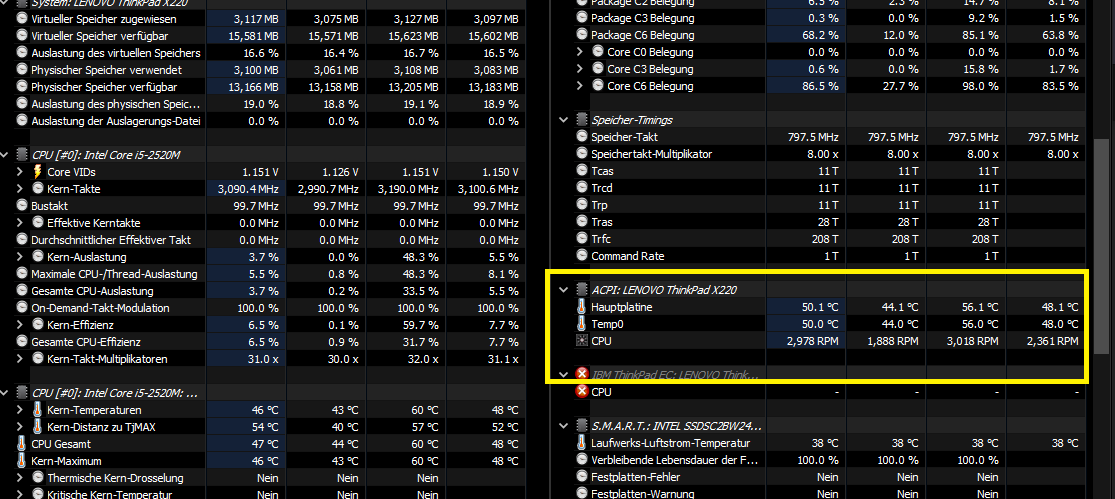Viewport: 1115px width, 499px height.
Task: Click the chip icon of Speicher-Timings header
Action: click(582, 120)
